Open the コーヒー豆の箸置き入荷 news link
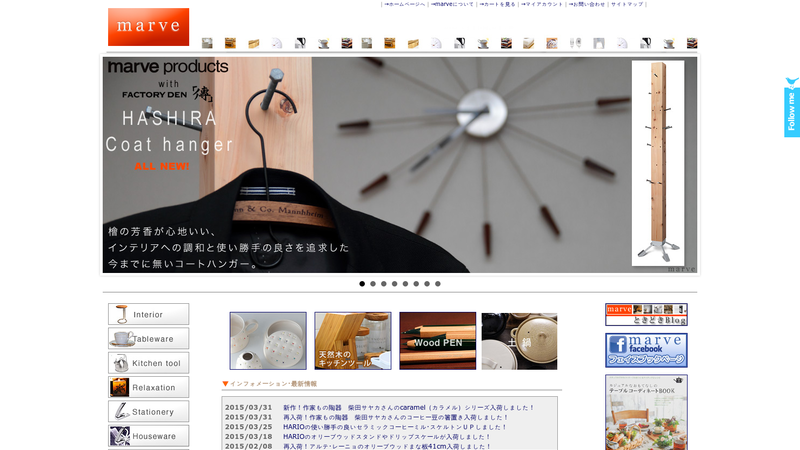 click(x=395, y=417)
